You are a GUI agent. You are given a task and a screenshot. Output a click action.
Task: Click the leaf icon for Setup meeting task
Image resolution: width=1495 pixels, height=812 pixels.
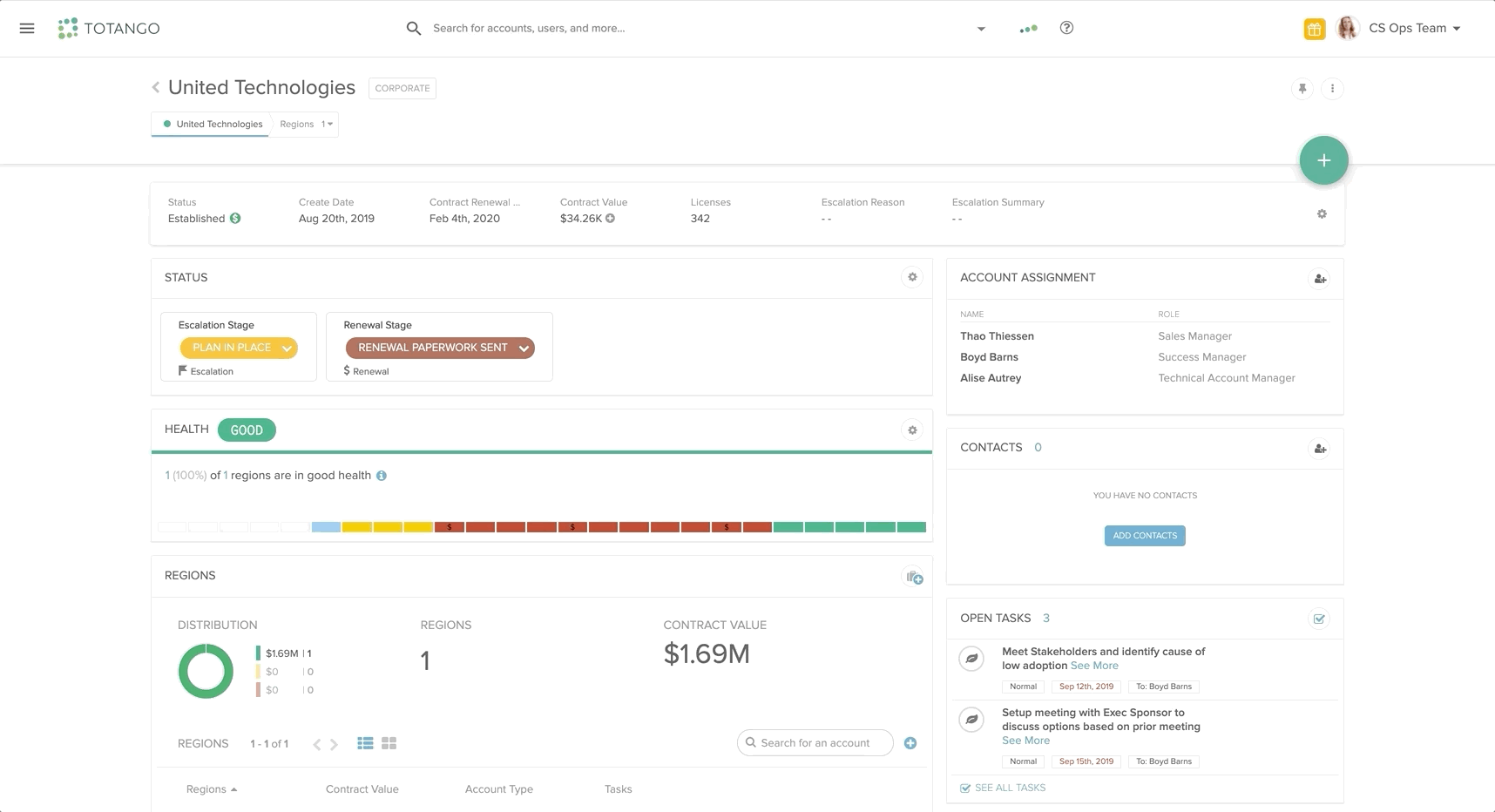(971, 720)
